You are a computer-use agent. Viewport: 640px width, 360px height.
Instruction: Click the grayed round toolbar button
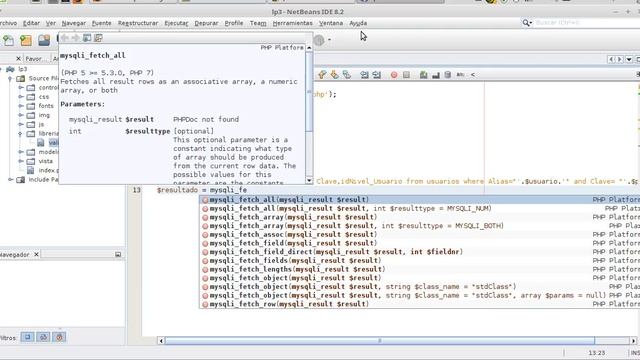point(319,40)
